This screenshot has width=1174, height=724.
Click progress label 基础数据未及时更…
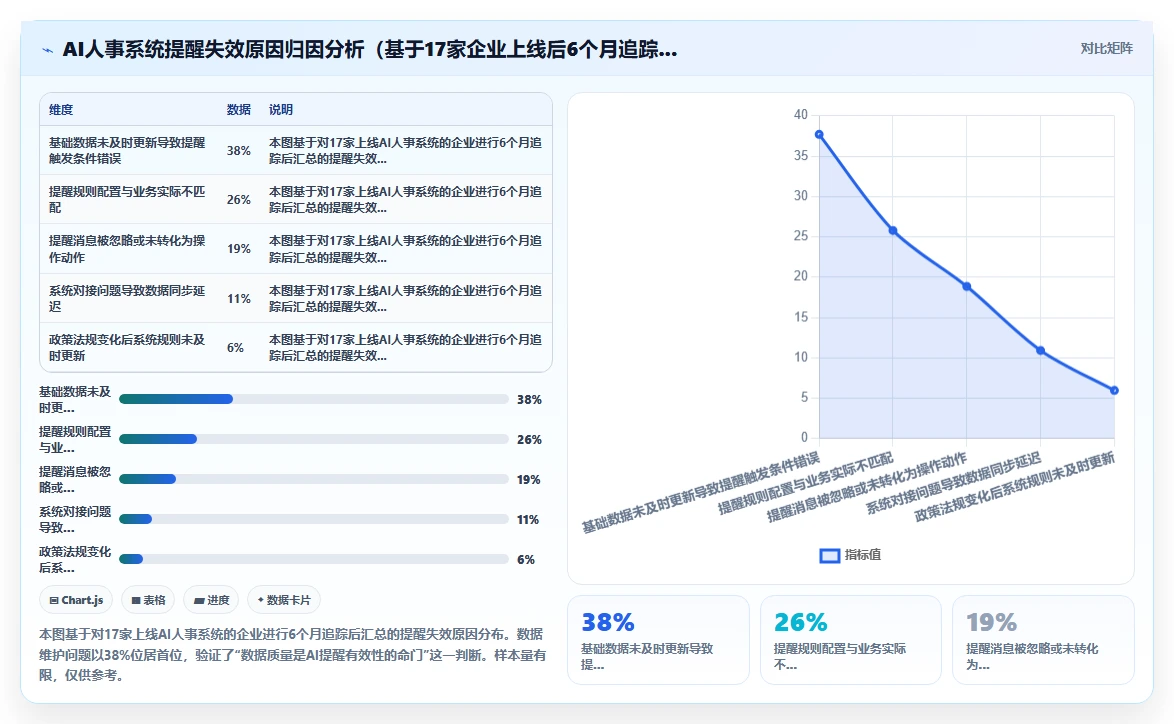[x=75, y=399]
